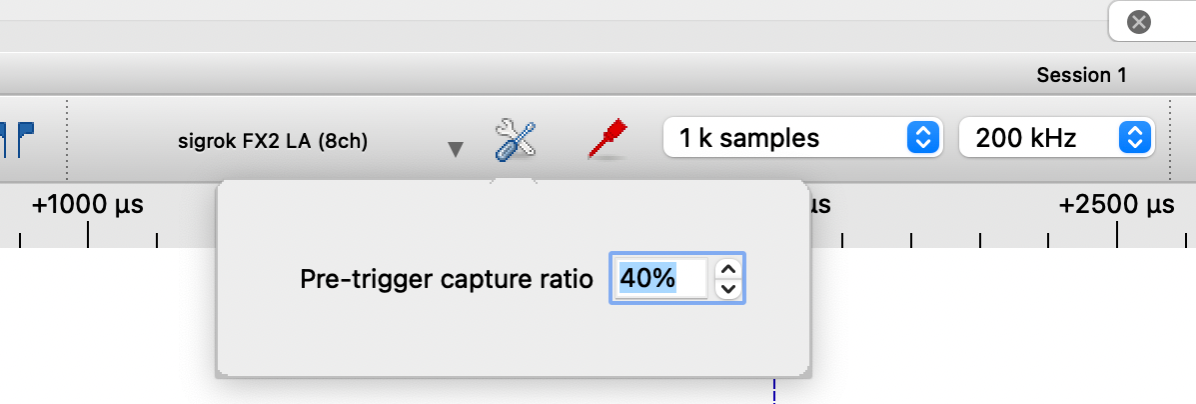This screenshot has height=404, width=1196.
Task: Open the 1 k samples dropdown
Action: click(802, 138)
